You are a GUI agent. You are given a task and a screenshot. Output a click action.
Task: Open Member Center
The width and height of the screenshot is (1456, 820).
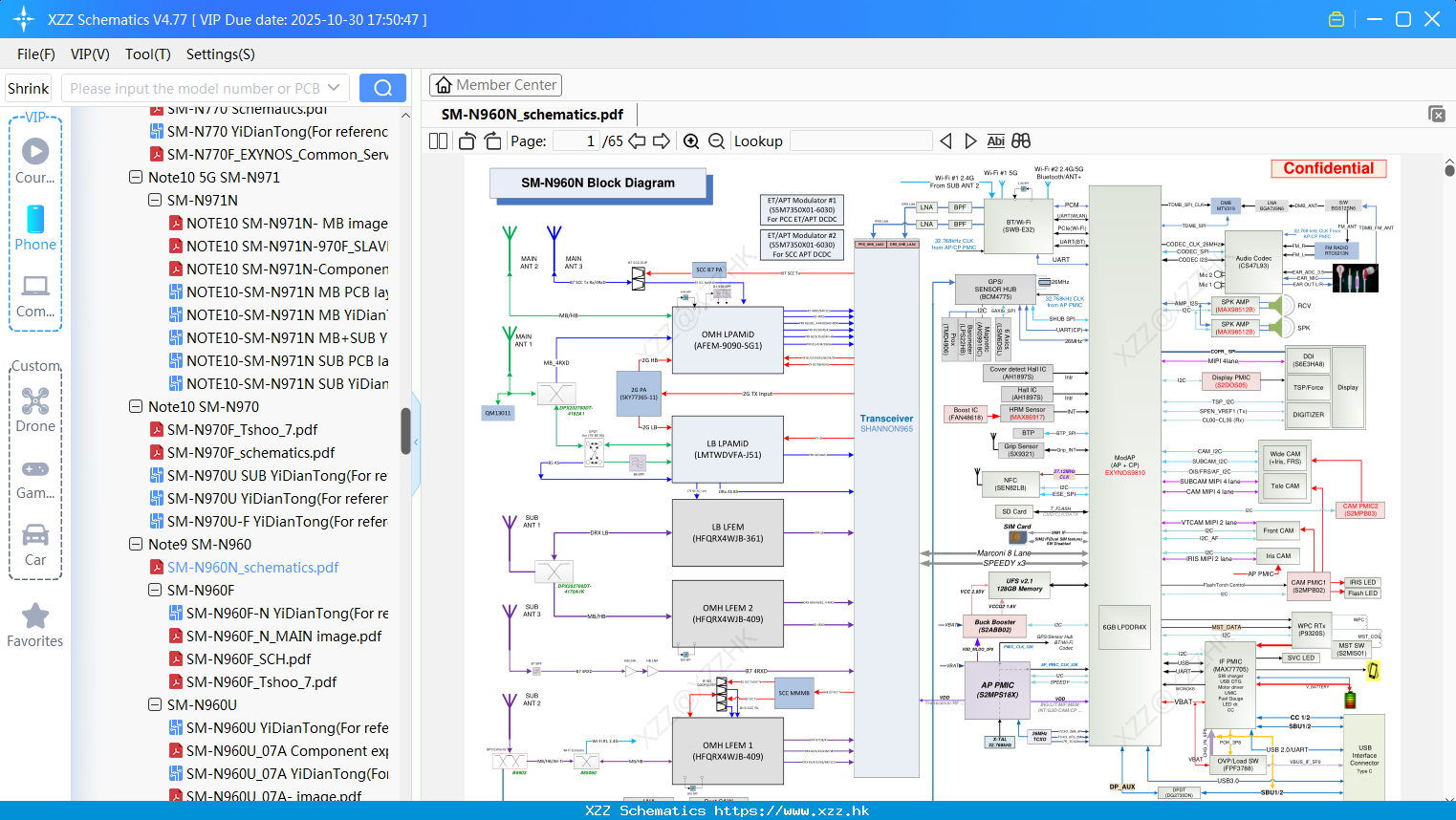pyautogui.click(x=495, y=85)
